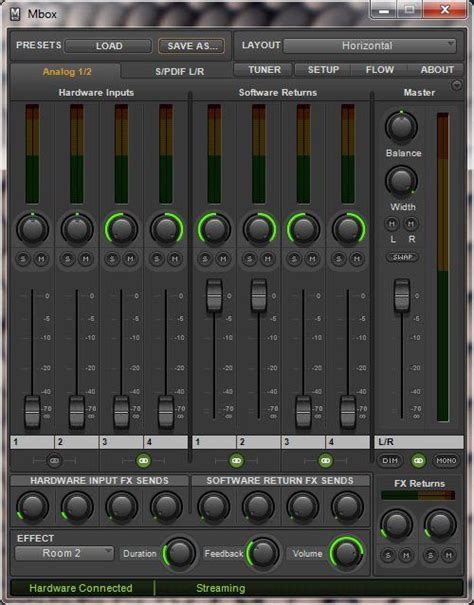The height and width of the screenshot is (605, 474).
Task: Toggle stereo link for Hardware Inputs 1 and 2
Action: tap(54, 460)
